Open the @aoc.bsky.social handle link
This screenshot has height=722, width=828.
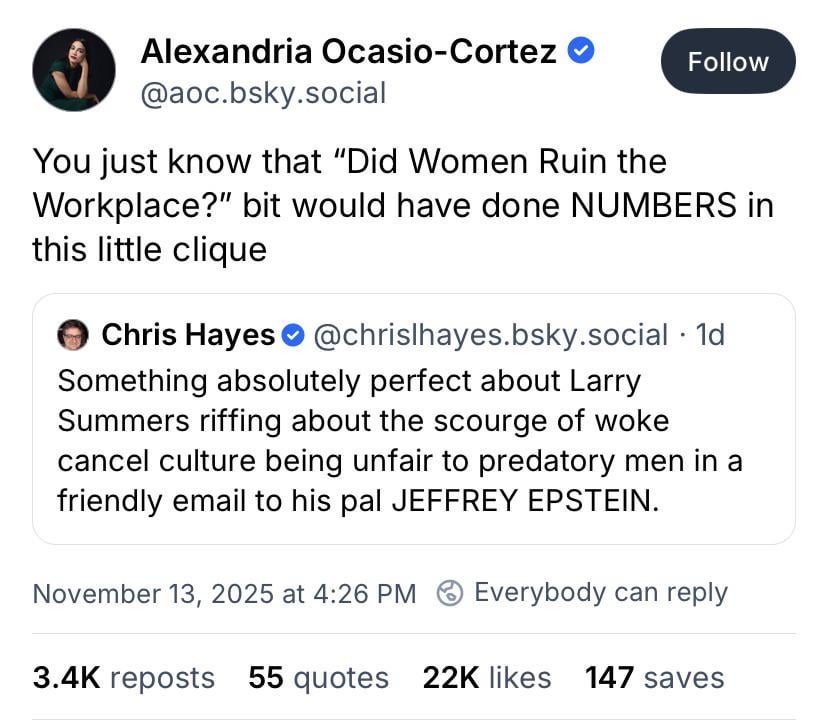tap(263, 94)
